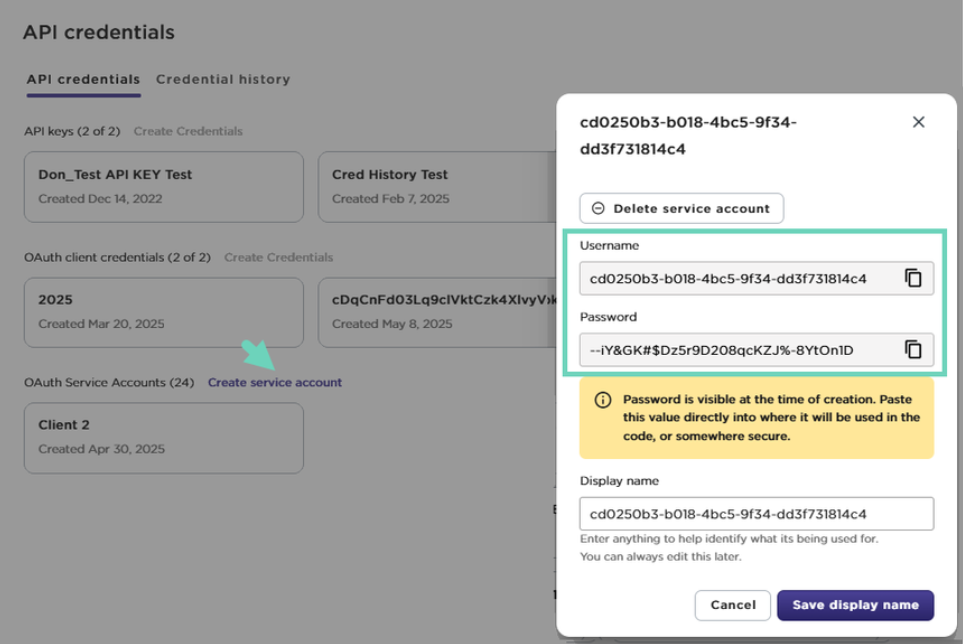Select the Password text field
The image size is (963, 644).
740,349
